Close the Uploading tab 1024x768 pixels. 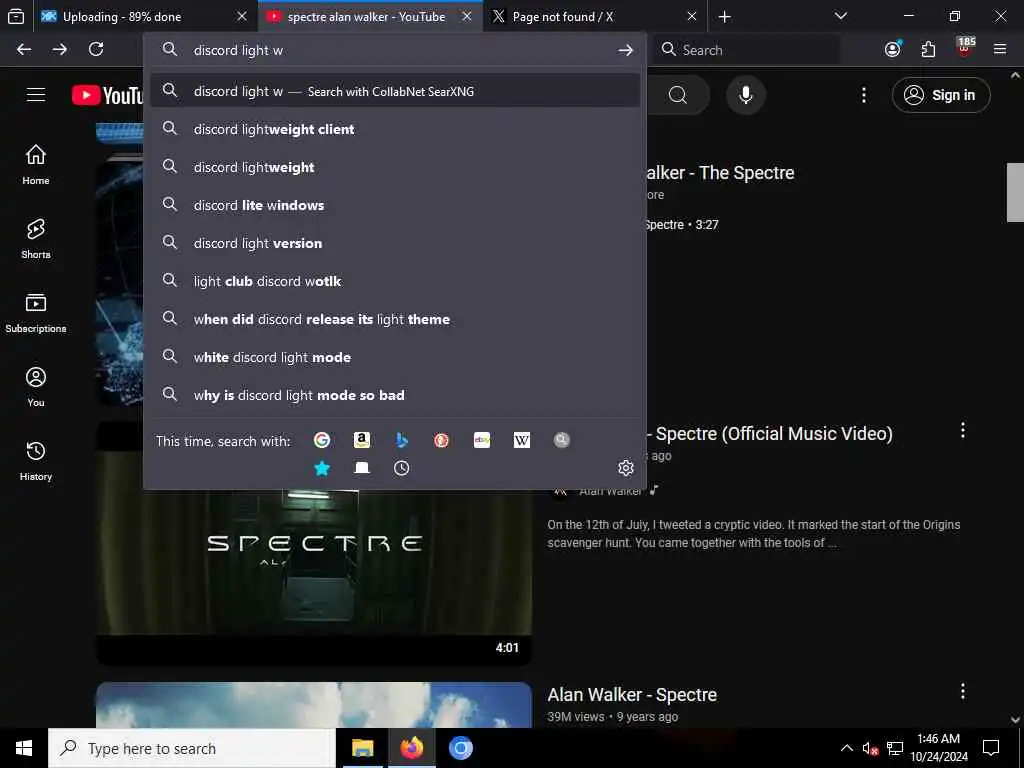[x=242, y=17]
